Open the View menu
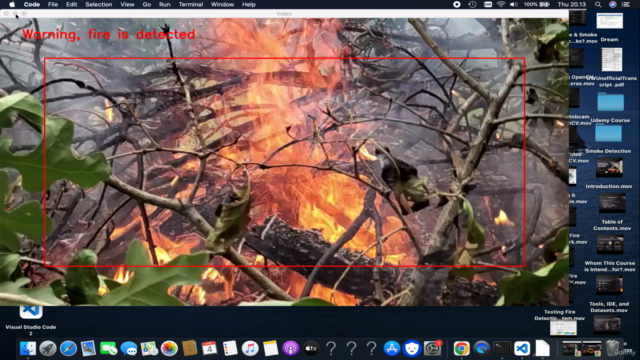 127,4
